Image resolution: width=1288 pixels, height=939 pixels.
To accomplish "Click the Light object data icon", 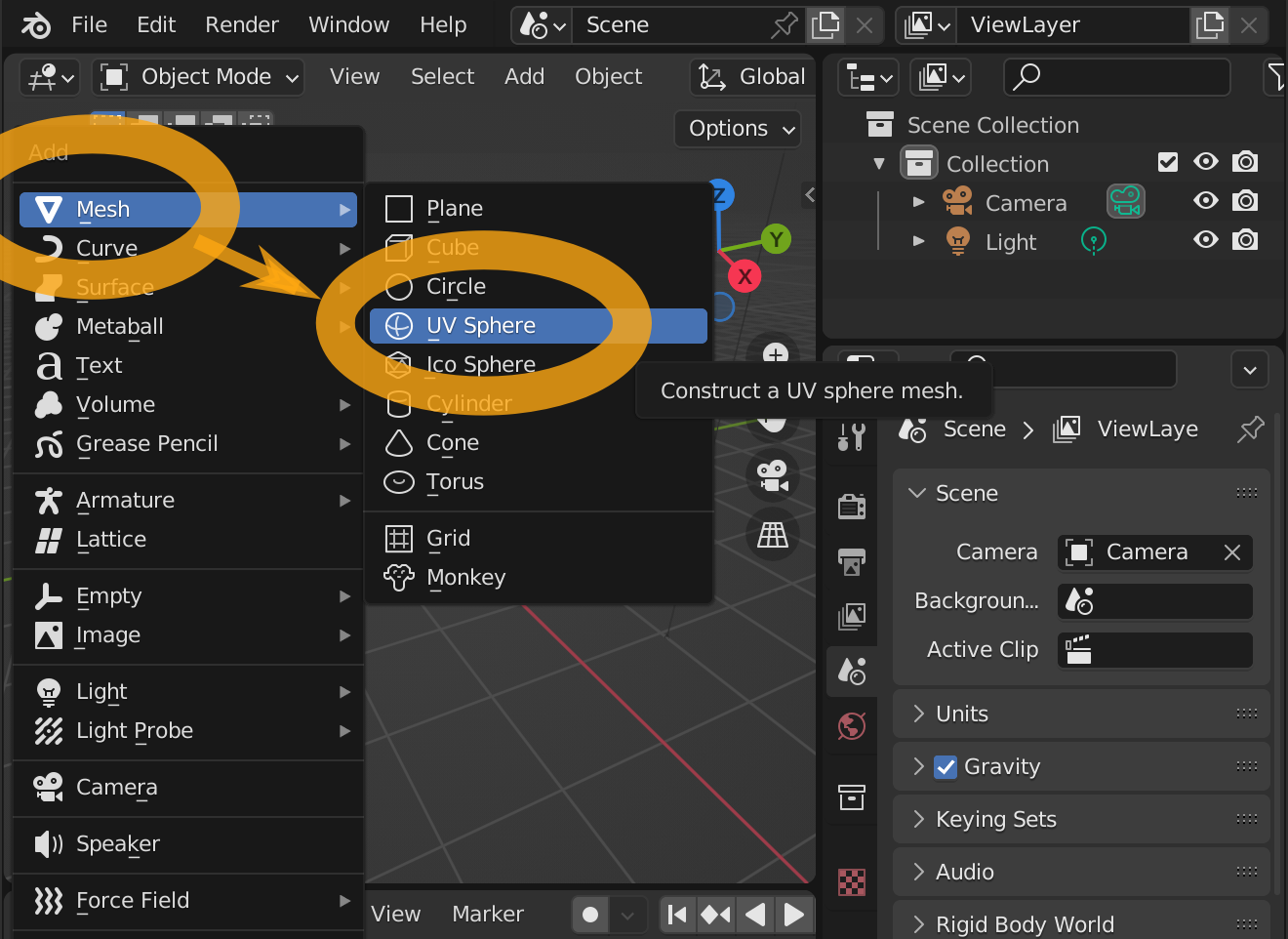I will coord(1094,240).
